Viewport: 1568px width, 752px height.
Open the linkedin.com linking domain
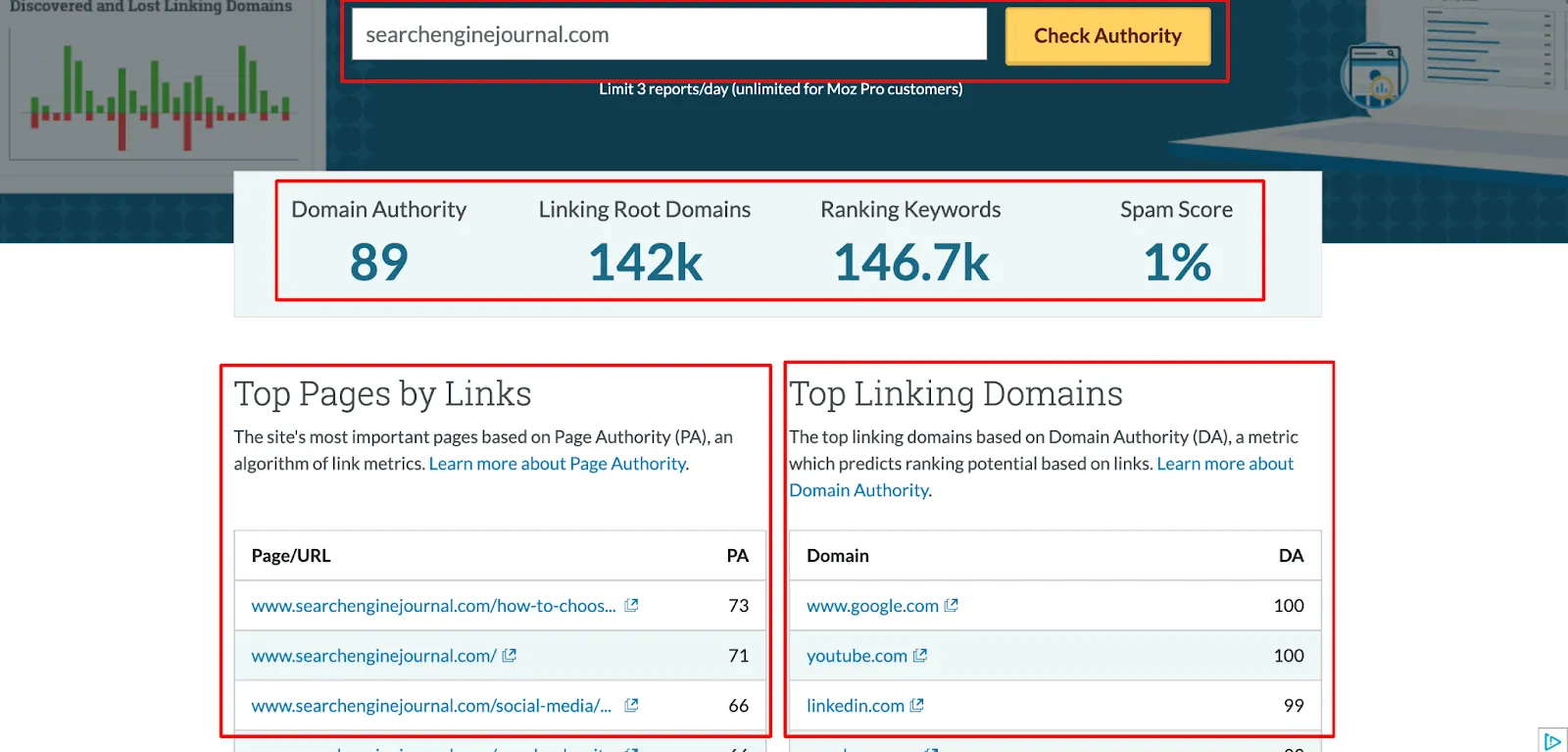pyautogui.click(x=855, y=706)
